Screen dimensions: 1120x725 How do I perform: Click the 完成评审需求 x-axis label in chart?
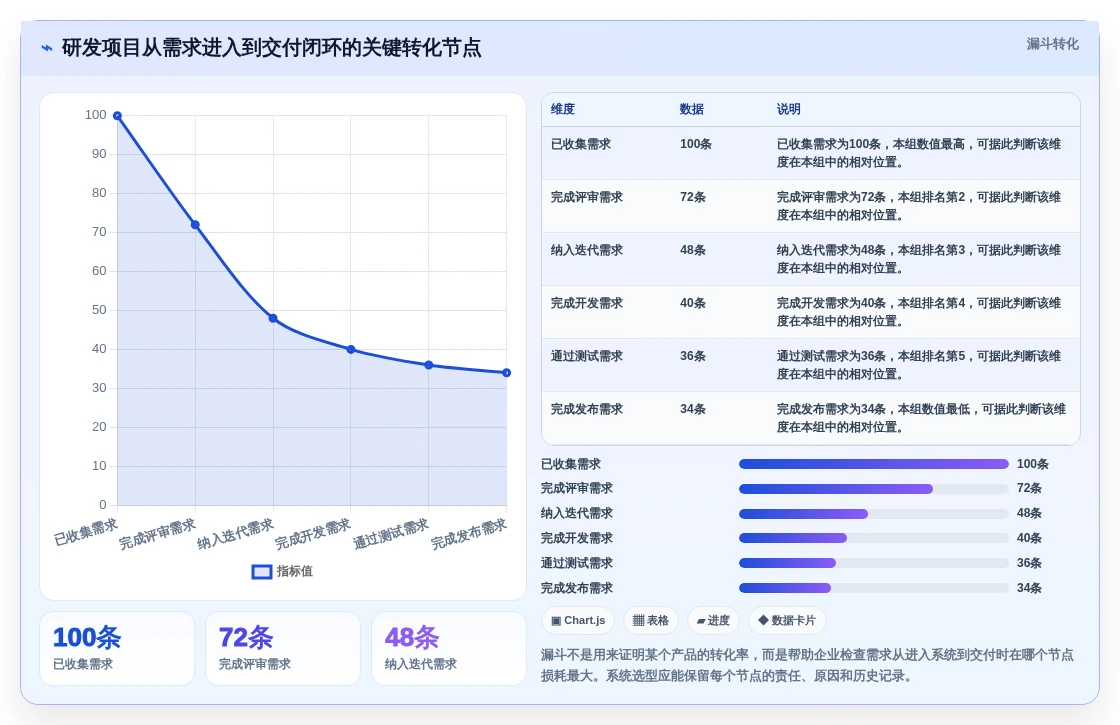tap(157, 534)
